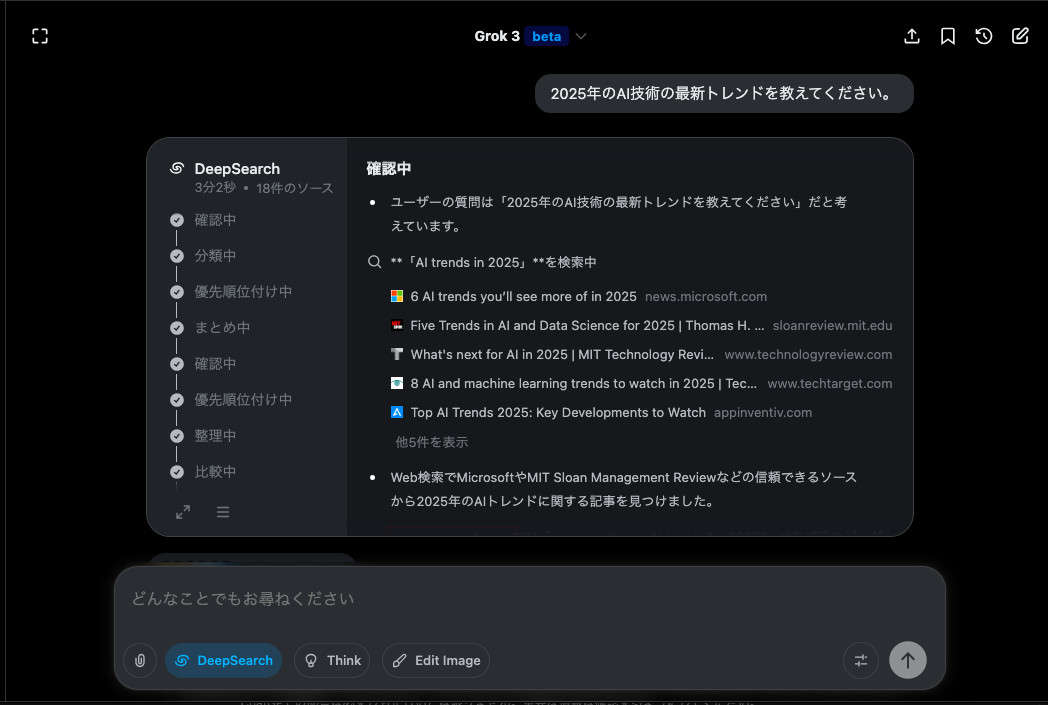The width and height of the screenshot is (1048, 705).
Task: Click the sloanreview.mit.edu domain text
Action: click(832, 325)
